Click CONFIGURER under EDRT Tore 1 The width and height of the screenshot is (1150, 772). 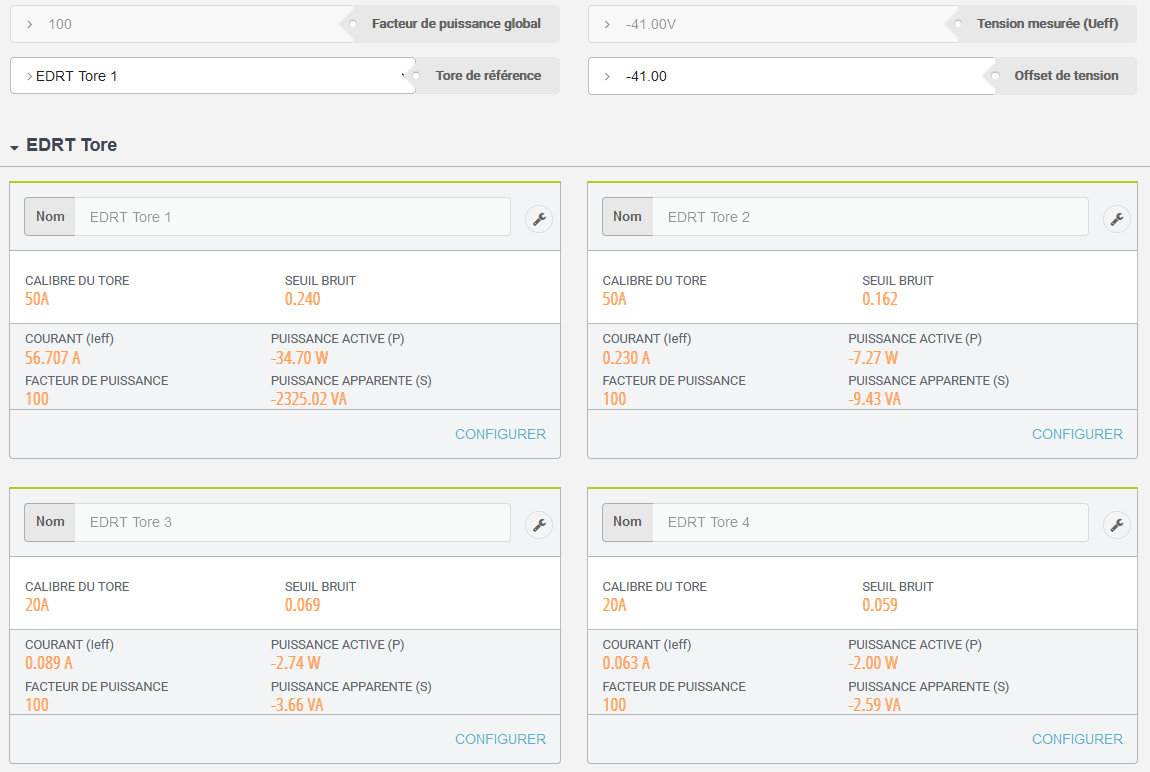click(x=500, y=434)
